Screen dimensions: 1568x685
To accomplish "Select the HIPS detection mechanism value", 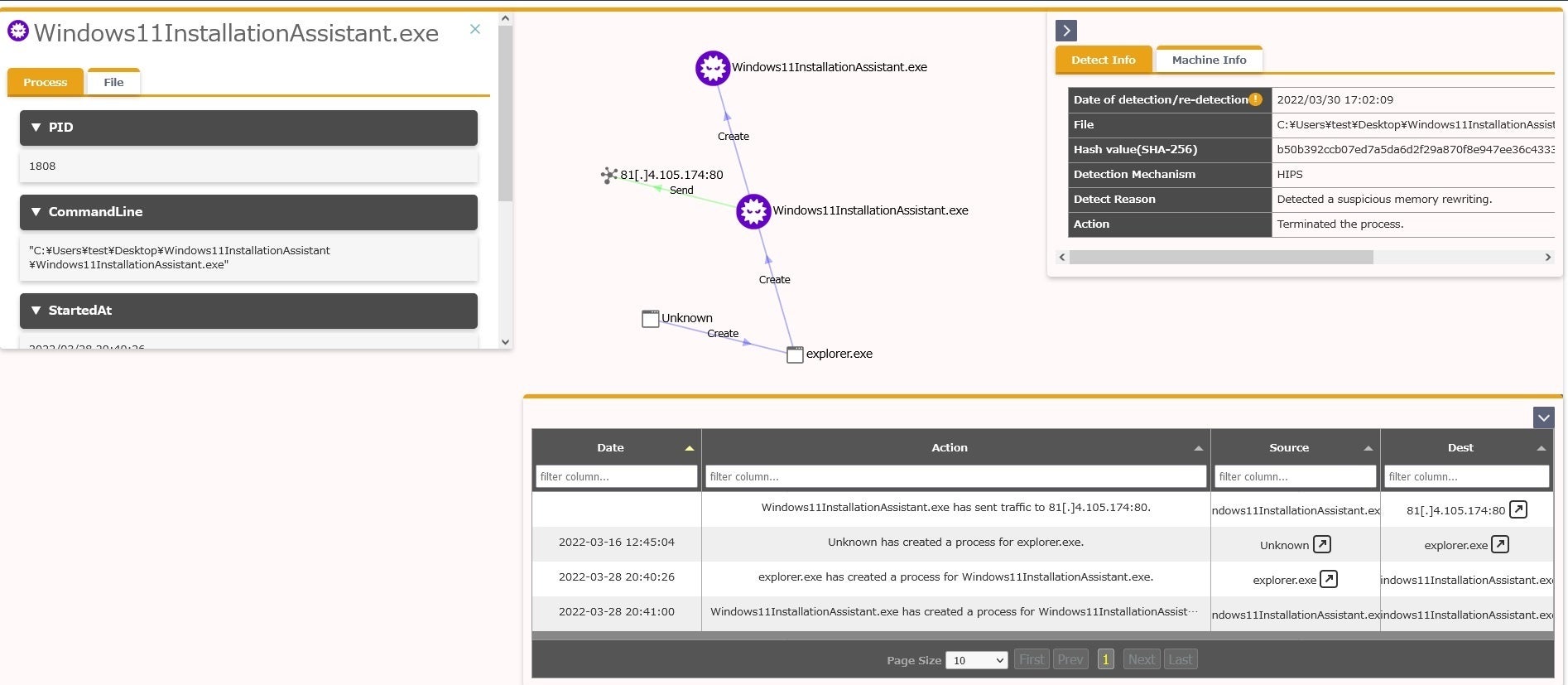I will coord(1290,174).
